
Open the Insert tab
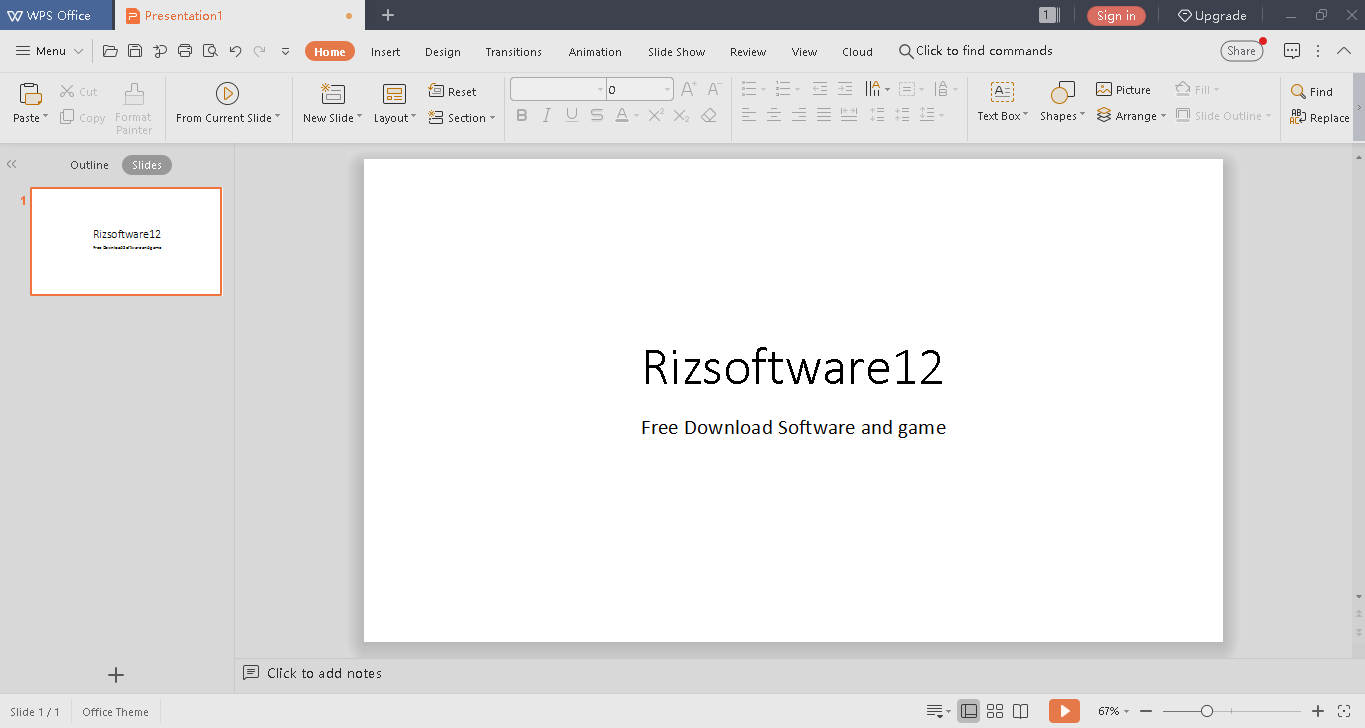click(385, 52)
